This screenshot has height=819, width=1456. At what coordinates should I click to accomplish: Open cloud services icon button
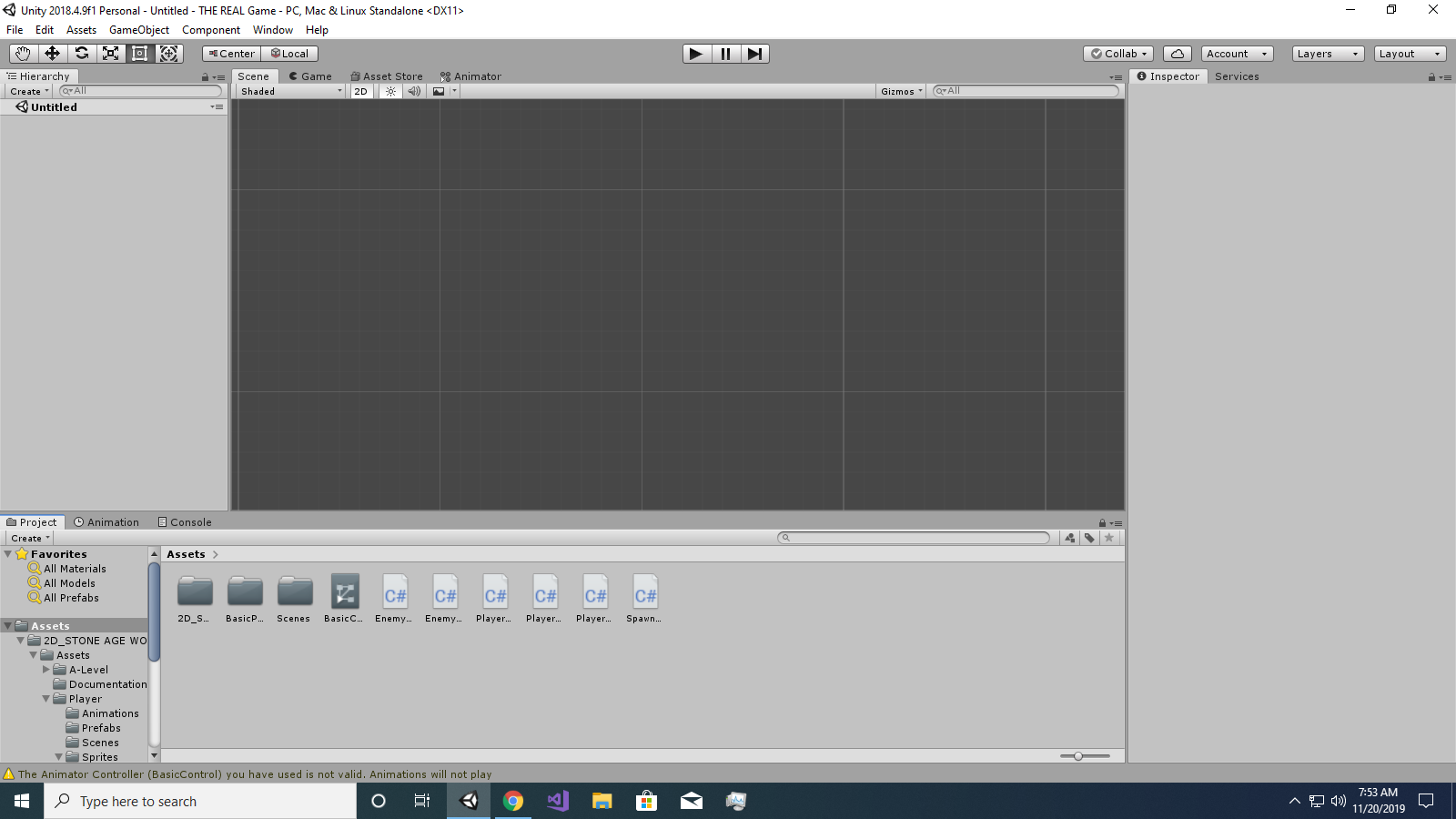(1177, 54)
